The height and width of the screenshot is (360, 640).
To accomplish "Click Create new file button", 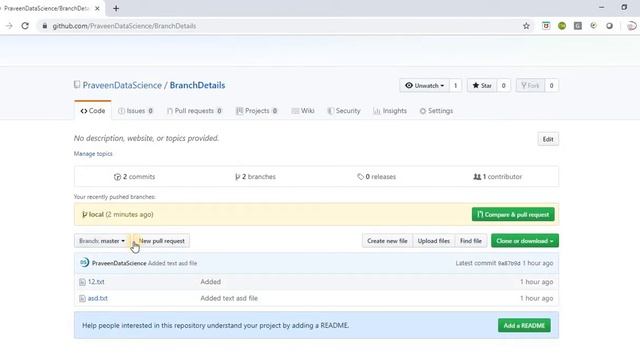I will [x=387, y=241].
